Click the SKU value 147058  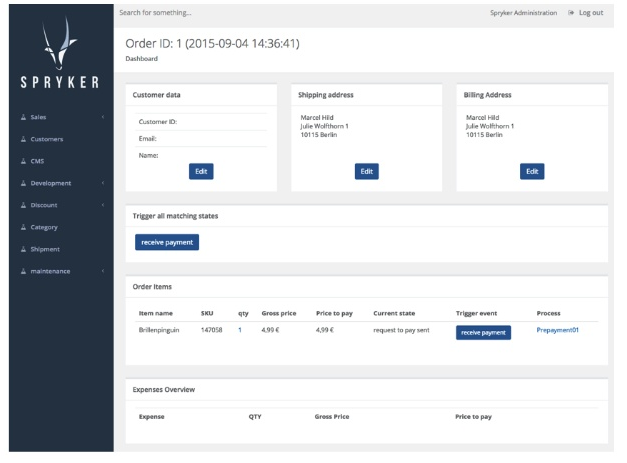pos(212,330)
